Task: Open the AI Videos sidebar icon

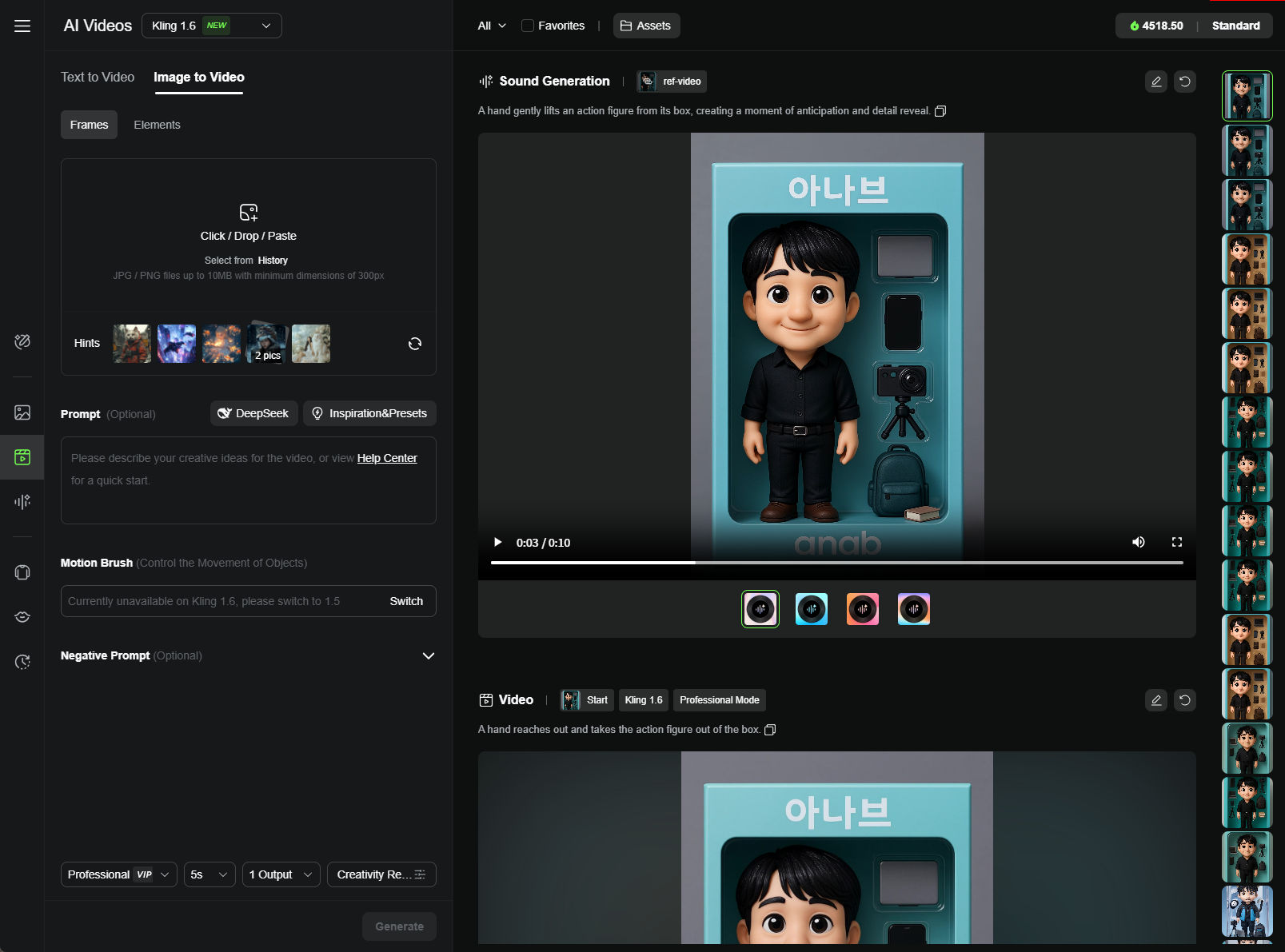Action: [x=22, y=457]
